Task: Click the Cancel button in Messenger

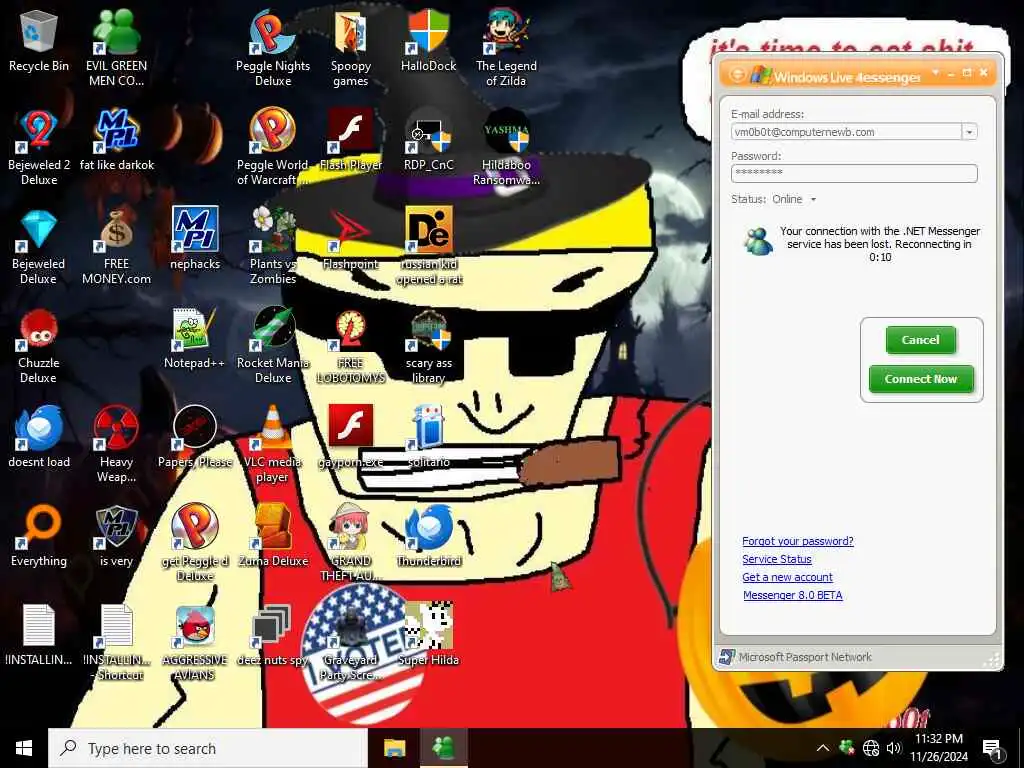Action: coord(920,340)
